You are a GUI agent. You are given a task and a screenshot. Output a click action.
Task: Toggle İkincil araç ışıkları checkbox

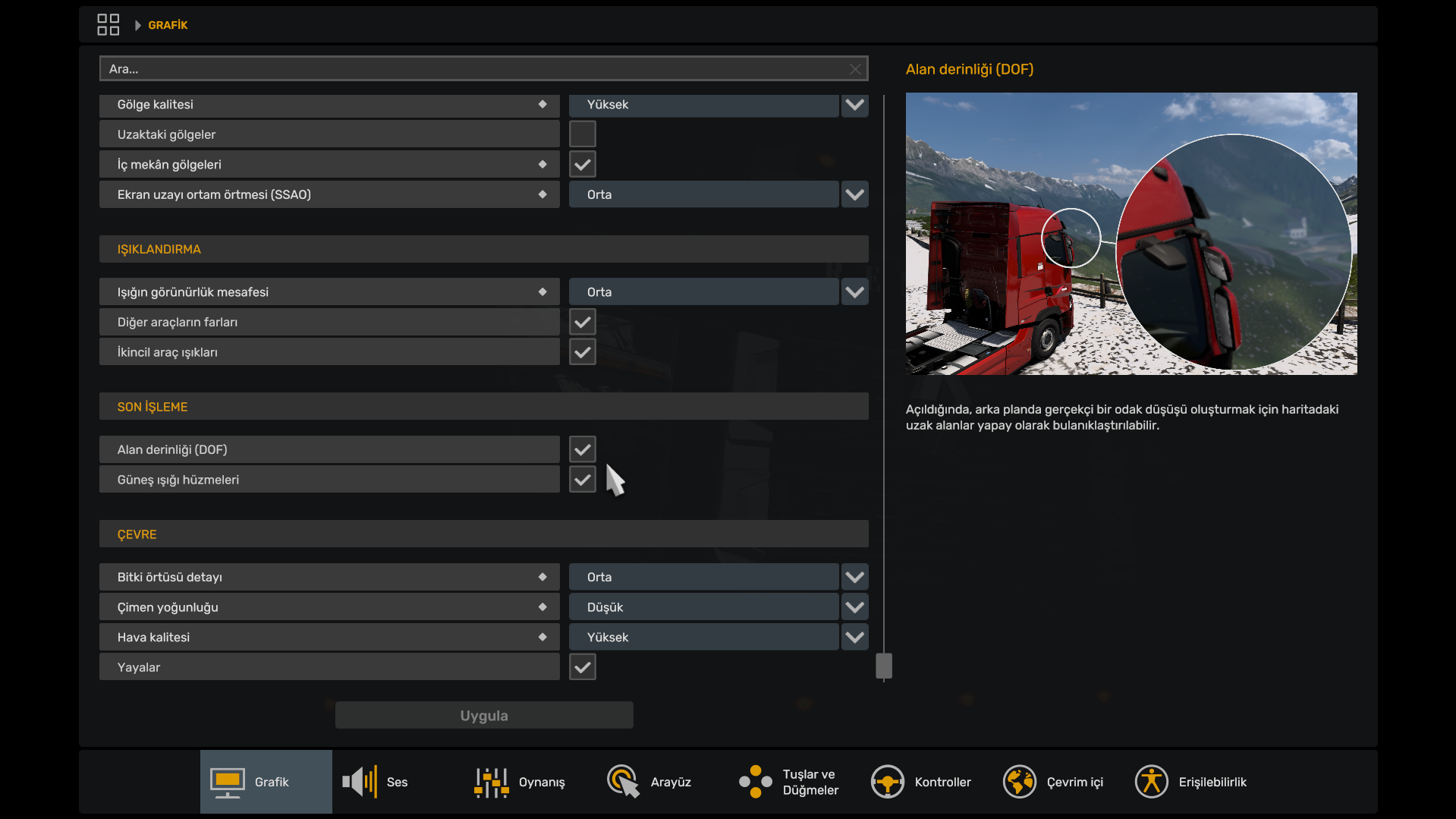tap(583, 352)
